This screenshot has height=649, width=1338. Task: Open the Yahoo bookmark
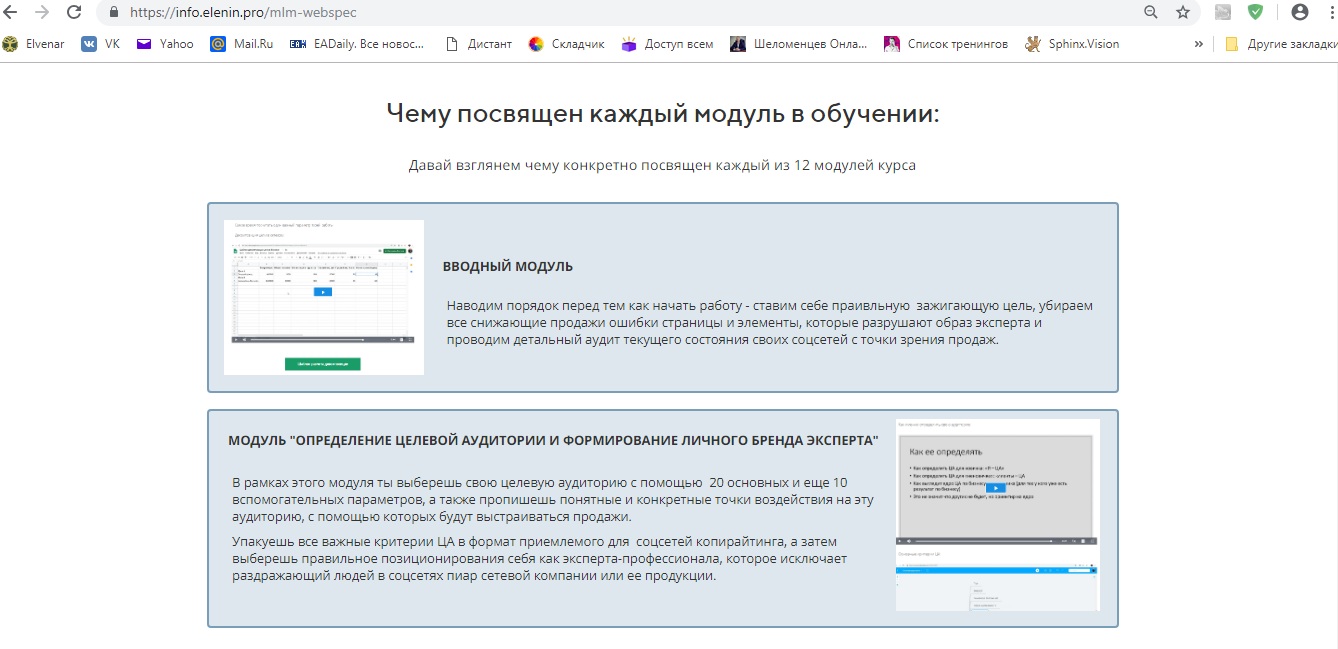pos(165,44)
